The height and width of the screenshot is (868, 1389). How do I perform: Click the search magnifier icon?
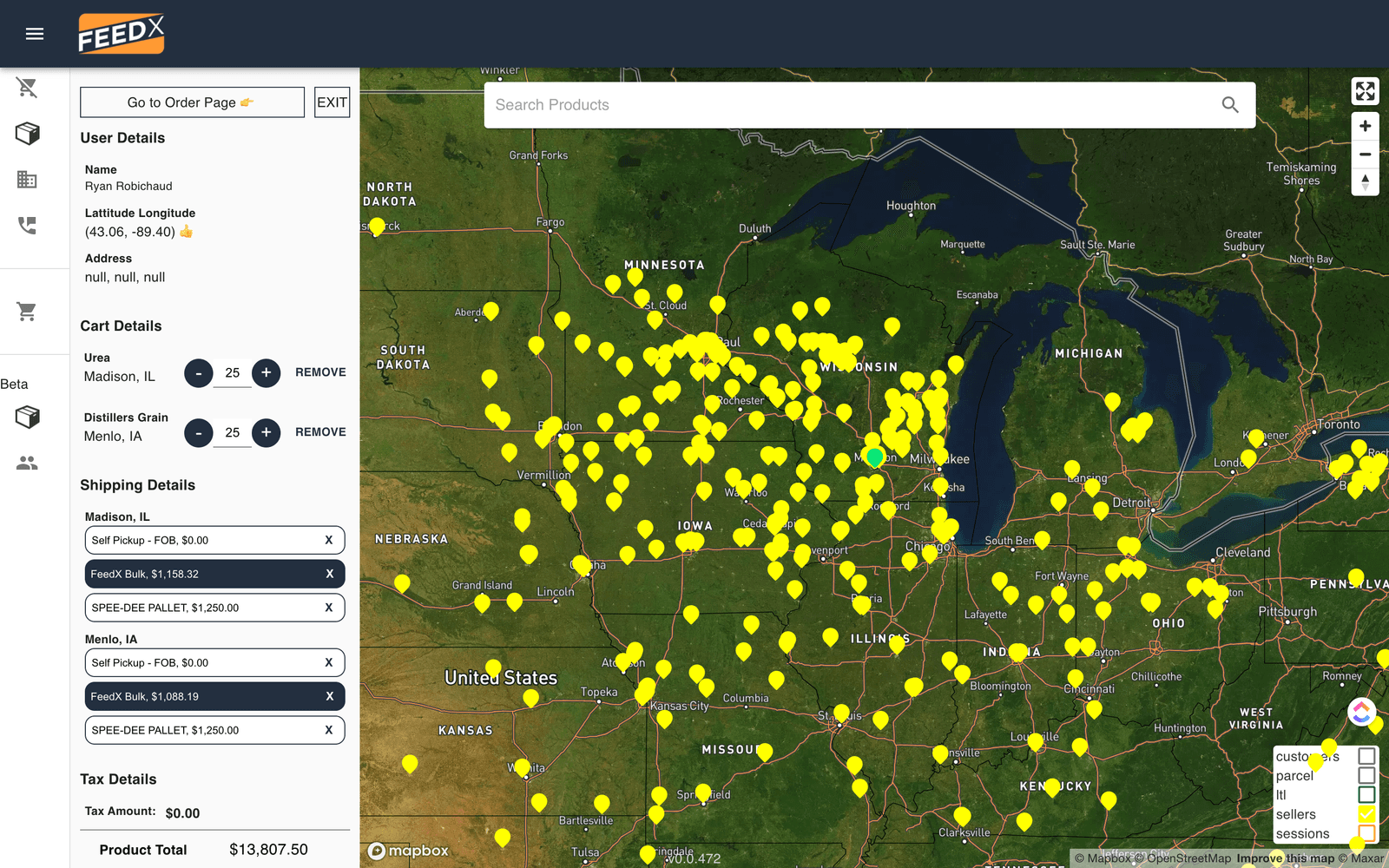[x=1230, y=104]
